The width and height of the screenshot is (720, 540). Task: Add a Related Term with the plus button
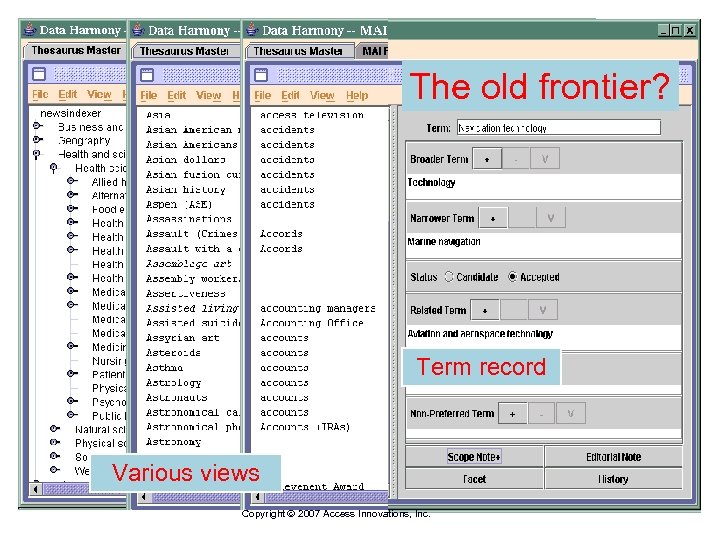click(485, 310)
